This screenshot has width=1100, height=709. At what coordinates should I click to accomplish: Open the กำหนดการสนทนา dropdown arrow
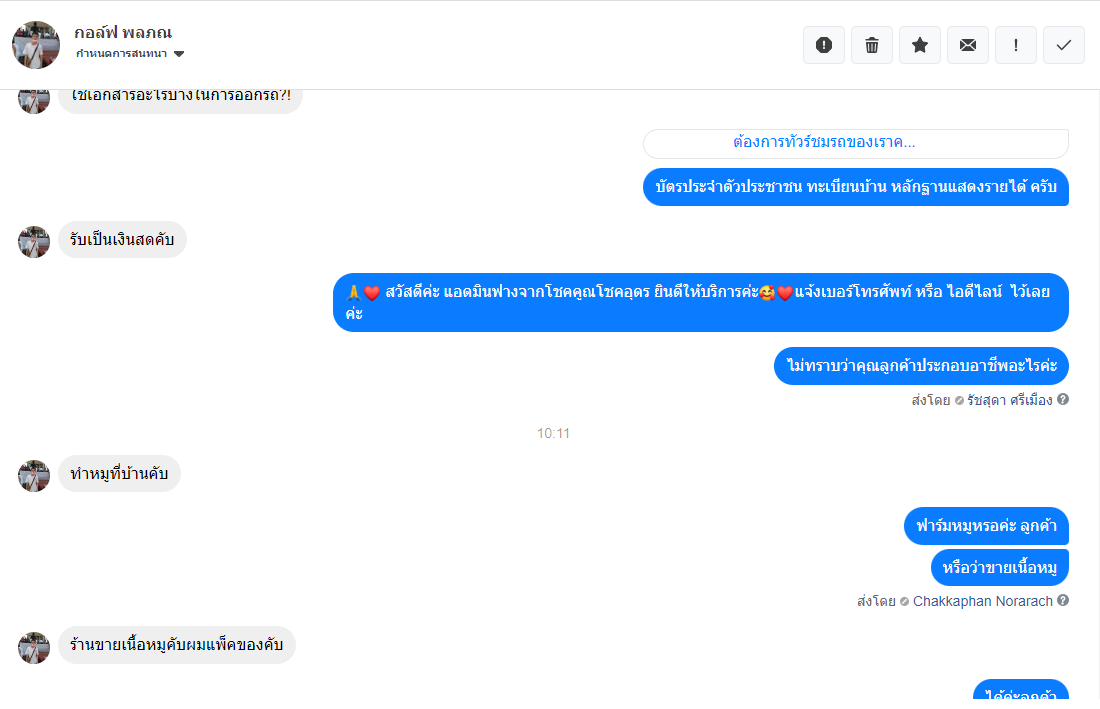point(179,54)
